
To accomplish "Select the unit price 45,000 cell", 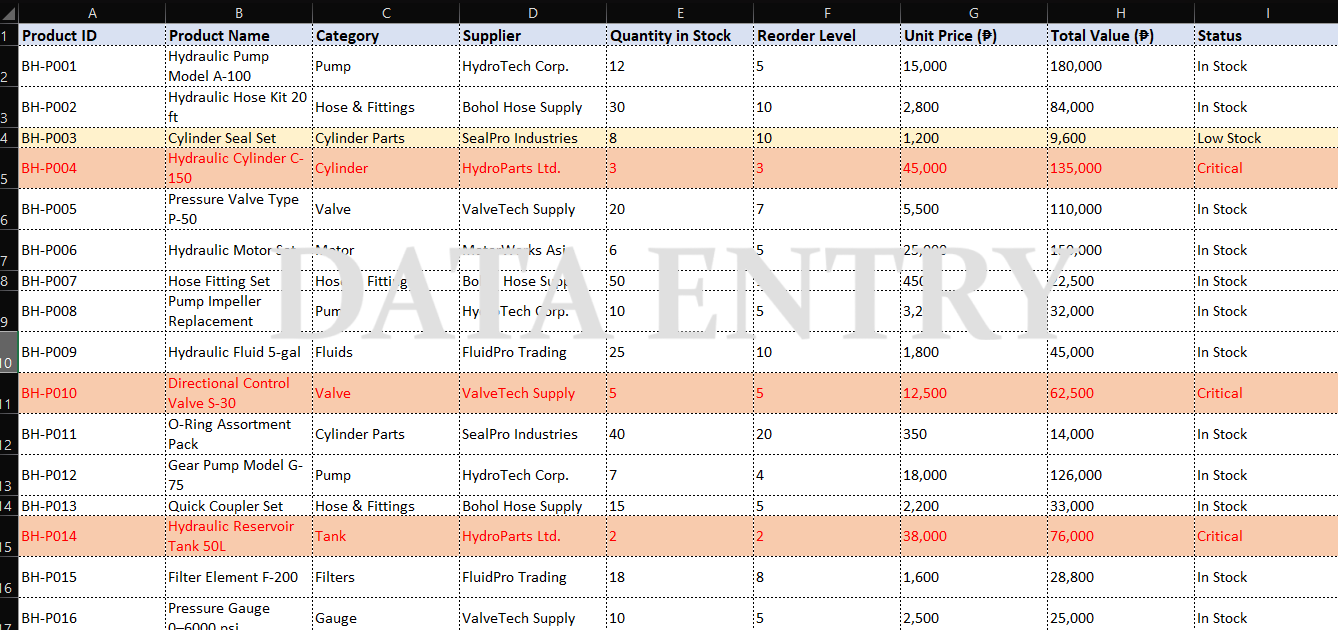I will [x=974, y=168].
